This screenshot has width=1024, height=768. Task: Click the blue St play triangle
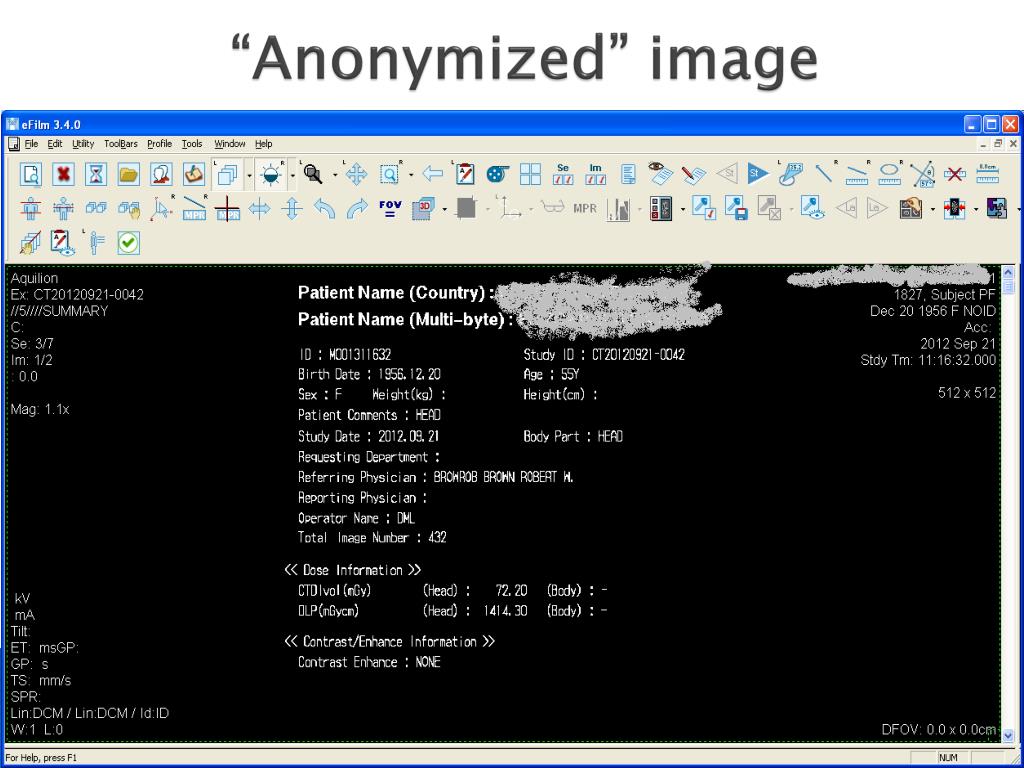coord(758,174)
